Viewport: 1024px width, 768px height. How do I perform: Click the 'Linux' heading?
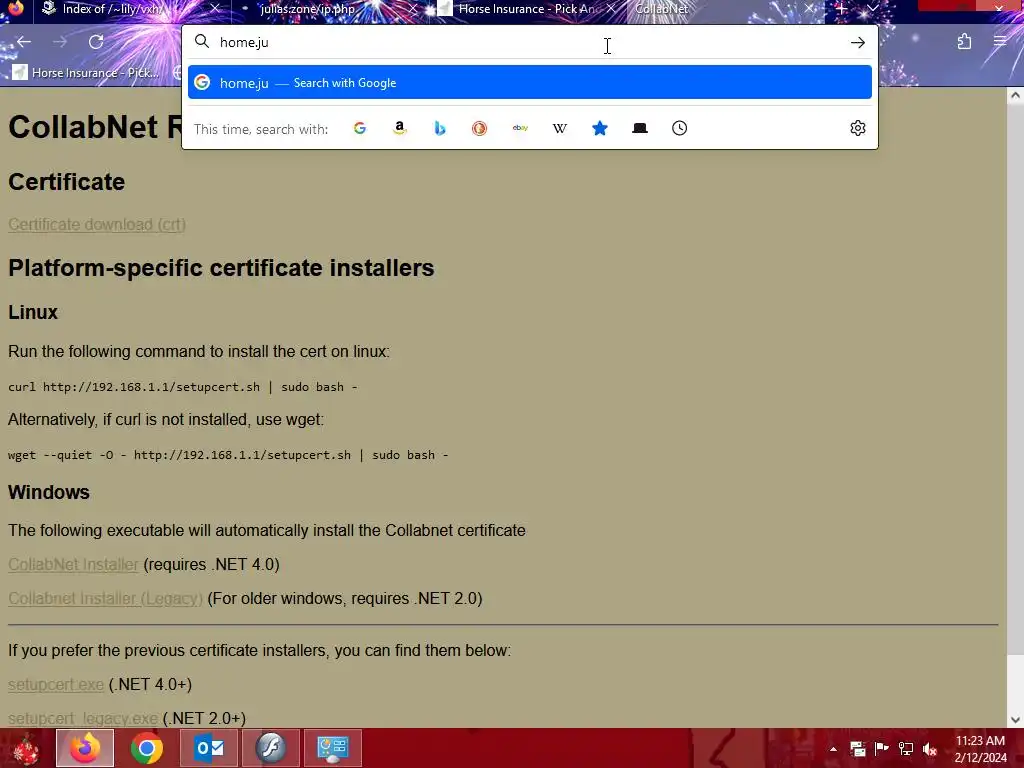tap(33, 312)
